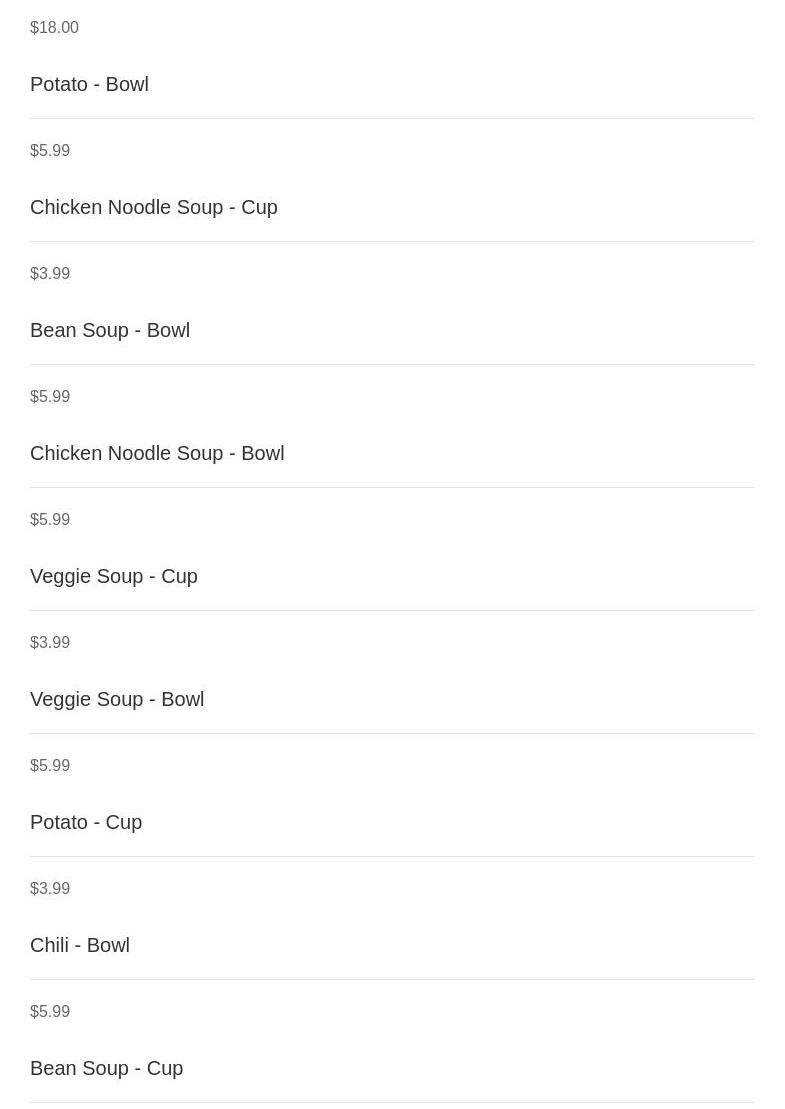Click the $3.99 price preceding Bean Soup - Bowl
The height and width of the screenshot is (1109, 785).
tap(50, 274)
